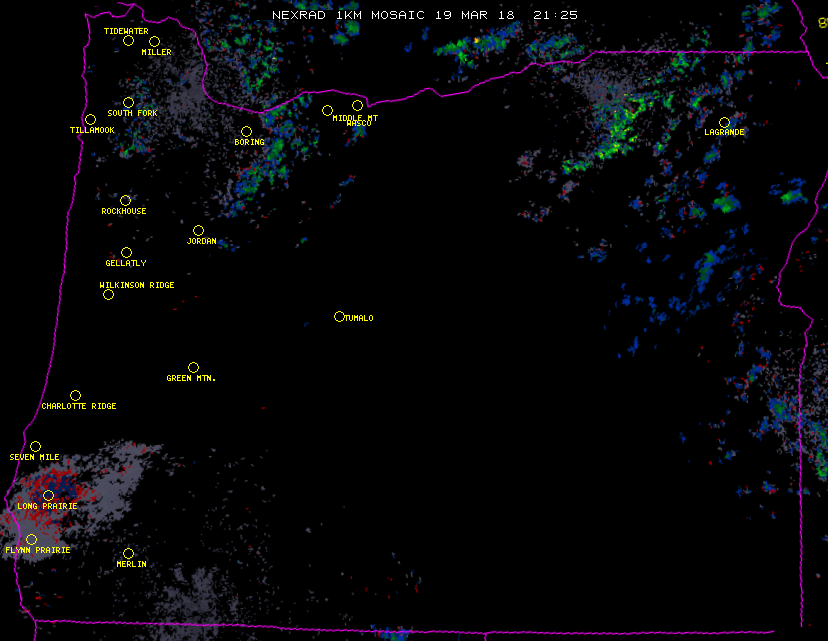Select the Tillamook station circle marker
Viewport: 828px width, 641px height.
(x=90, y=120)
